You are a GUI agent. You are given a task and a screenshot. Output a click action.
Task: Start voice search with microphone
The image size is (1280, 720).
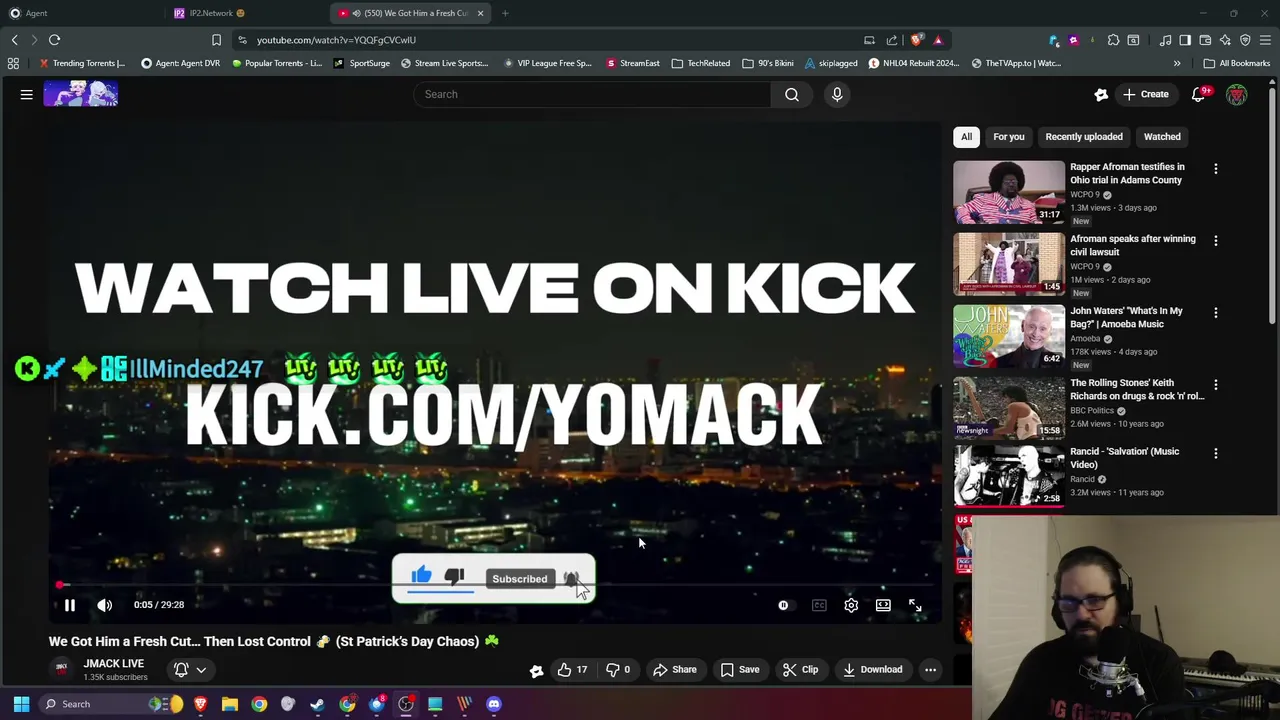coord(837,94)
